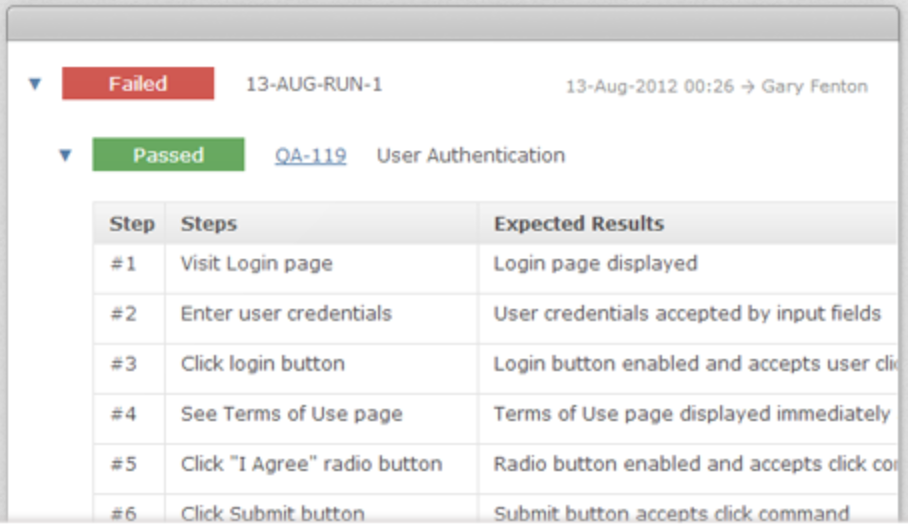Image resolution: width=908 pixels, height=530 pixels.
Task: Collapse the 13-AUG-RUN-1 test run
Action: click(x=35, y=85)
